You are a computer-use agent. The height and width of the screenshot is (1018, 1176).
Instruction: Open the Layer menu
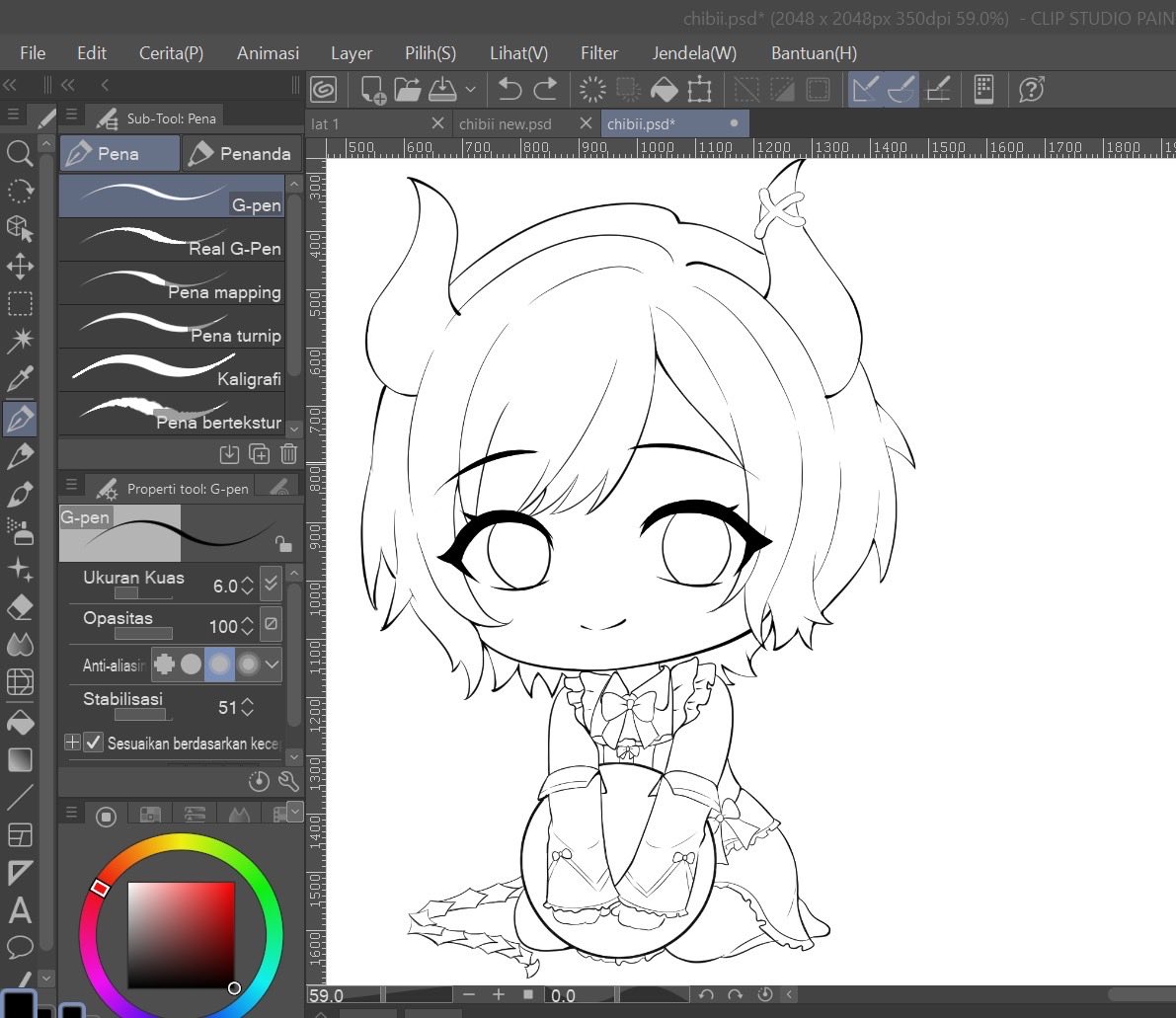click(351, 53)
